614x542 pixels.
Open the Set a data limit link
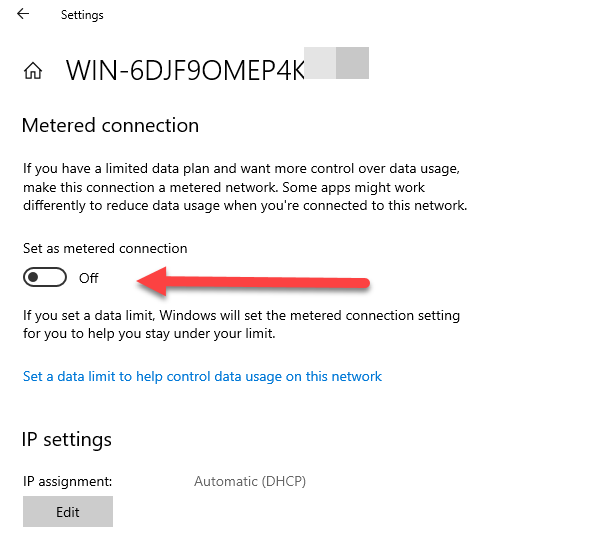coord(202,377)
